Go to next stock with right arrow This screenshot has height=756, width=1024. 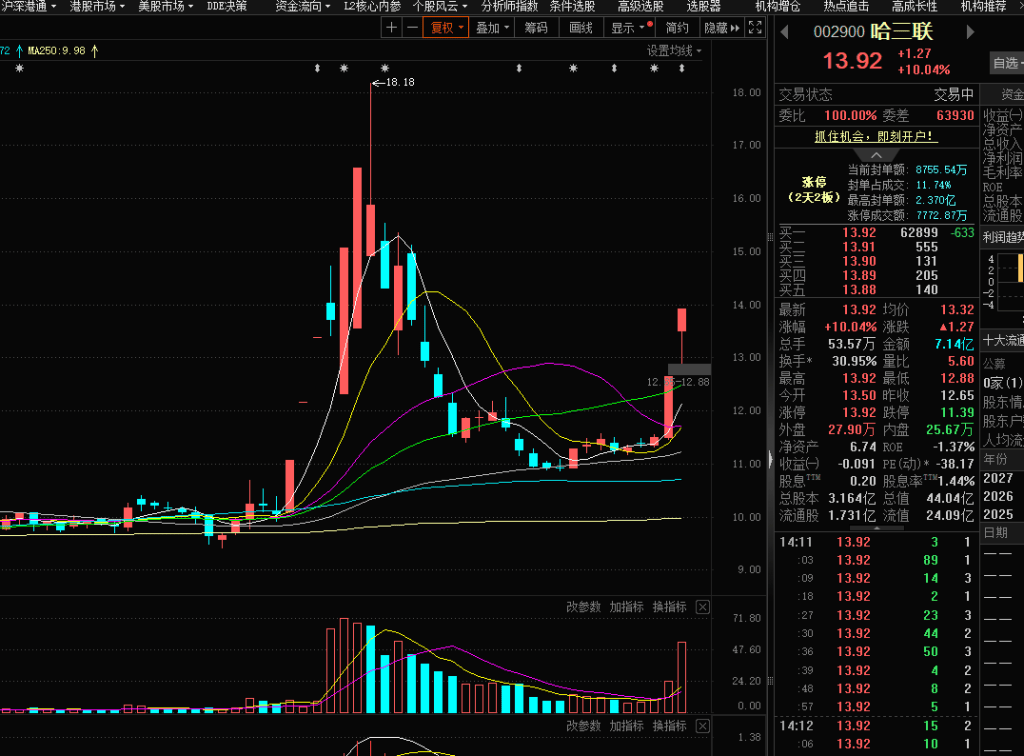point(970,31)
